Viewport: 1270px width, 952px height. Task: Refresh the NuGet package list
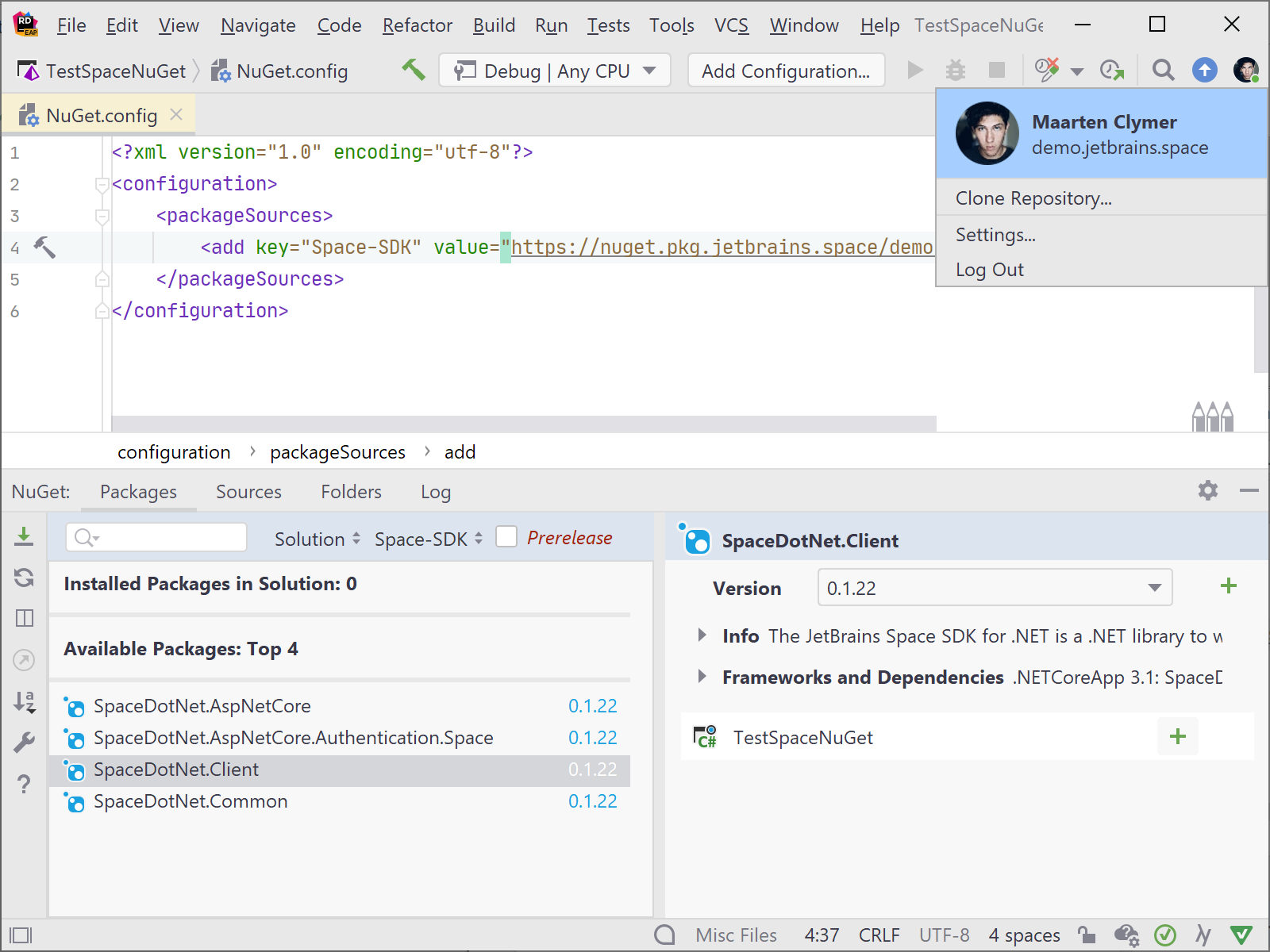[x=24, y=578]
